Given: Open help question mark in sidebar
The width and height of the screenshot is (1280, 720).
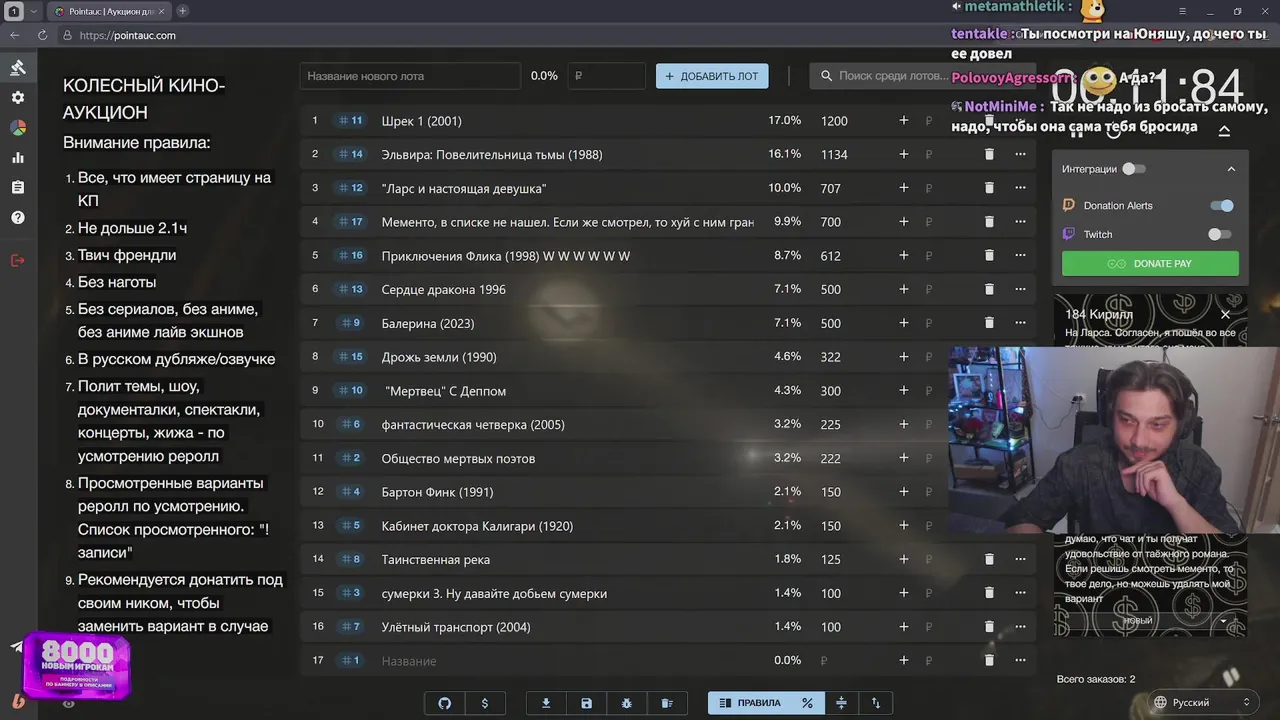Looking at the screenshot, I should 18,218.
